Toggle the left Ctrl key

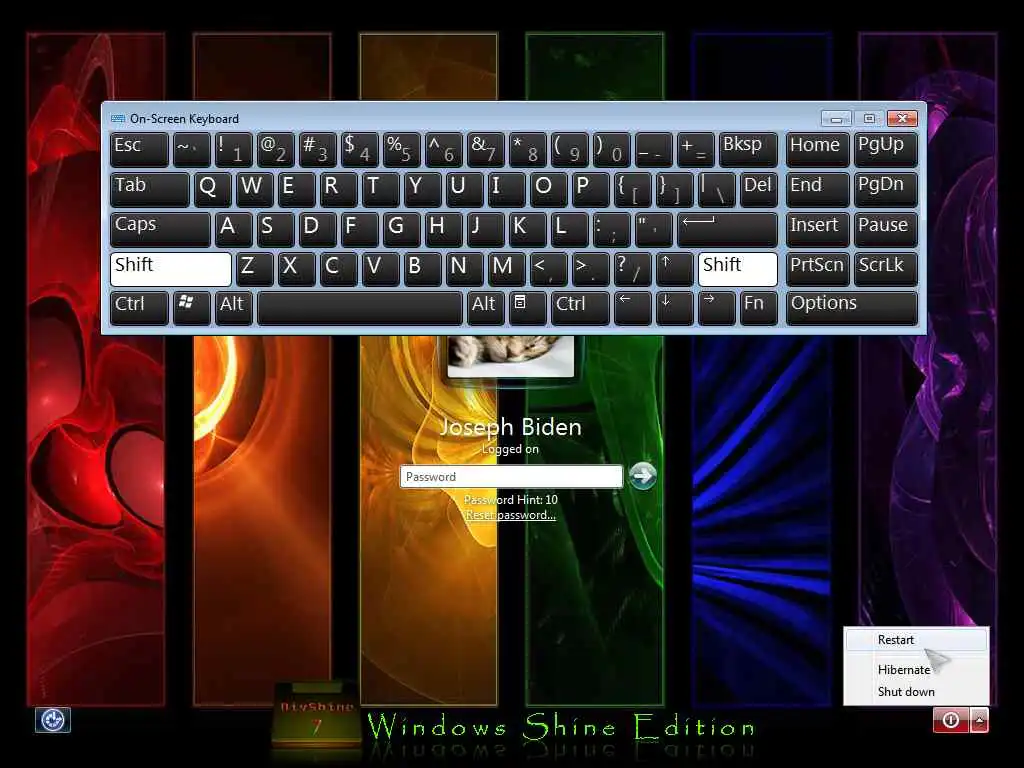(139, 308)
